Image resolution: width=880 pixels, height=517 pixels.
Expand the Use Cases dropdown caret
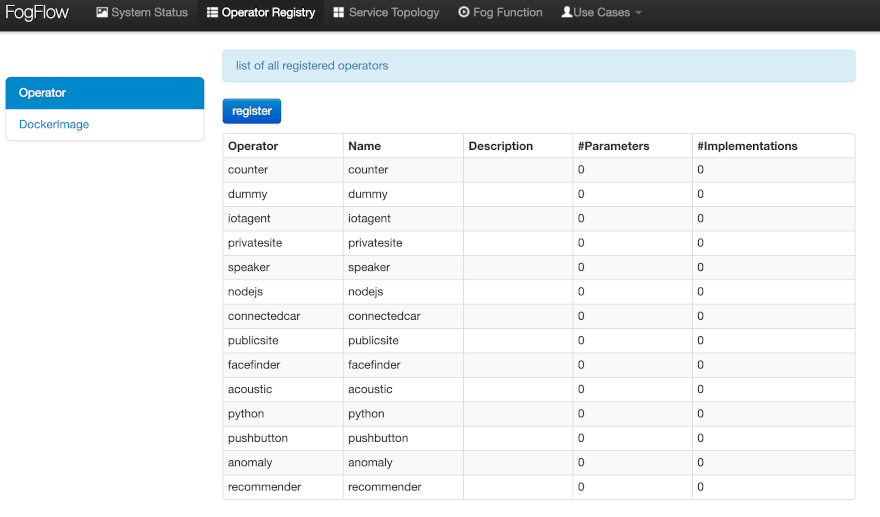(x=638, y=13)
